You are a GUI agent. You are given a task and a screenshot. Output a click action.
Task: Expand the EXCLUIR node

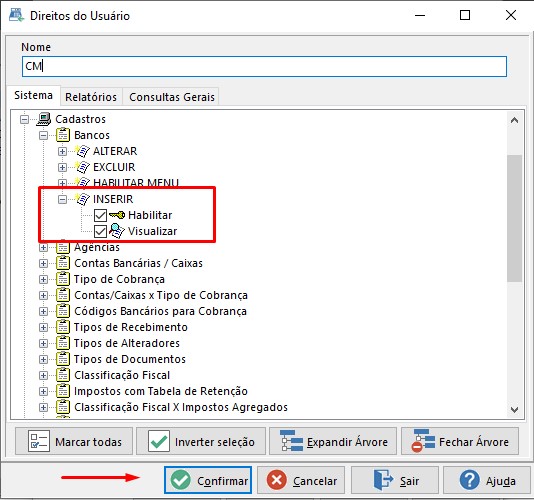(x=62, y=167)
